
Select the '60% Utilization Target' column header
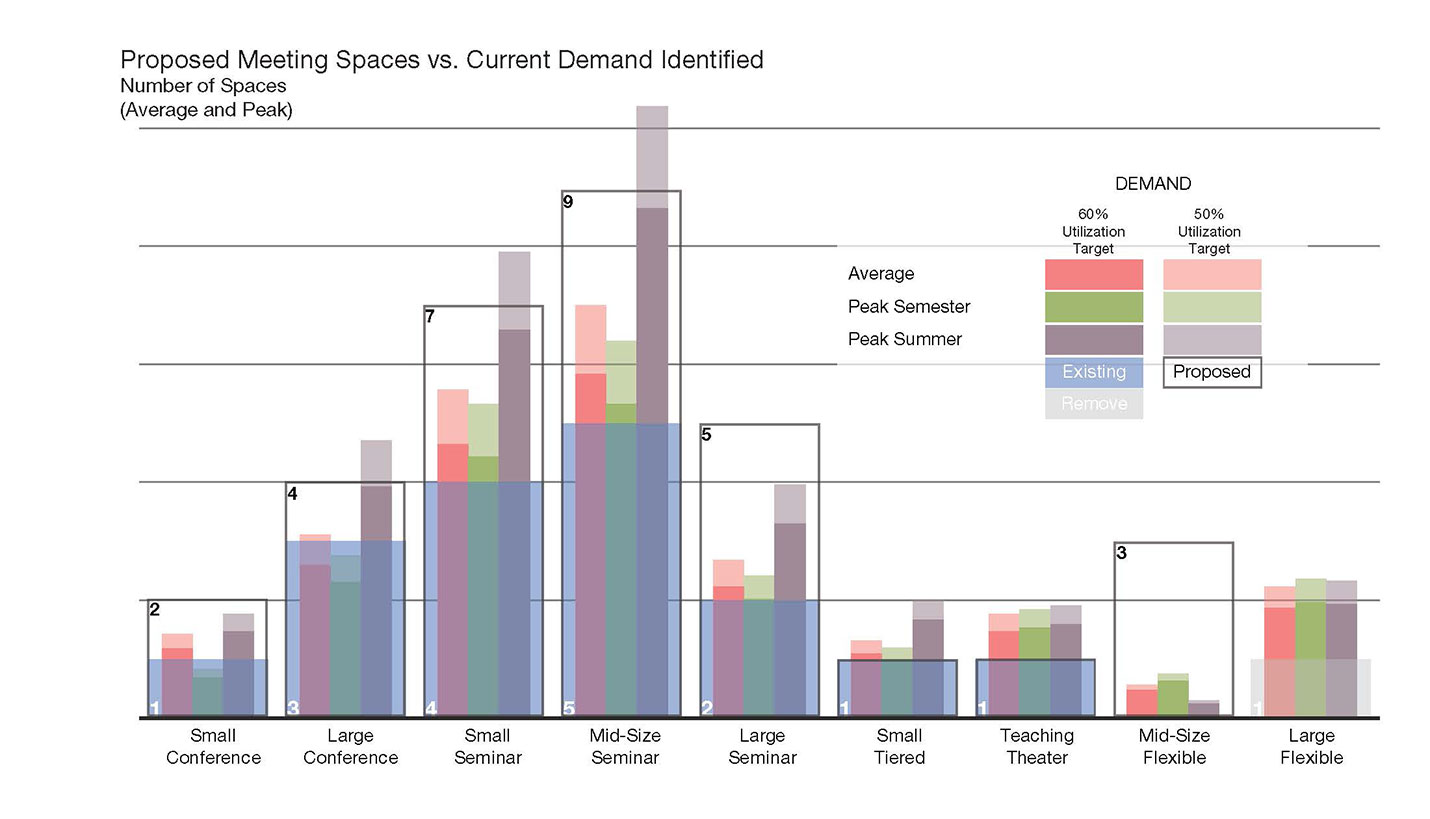(1093, 231)
